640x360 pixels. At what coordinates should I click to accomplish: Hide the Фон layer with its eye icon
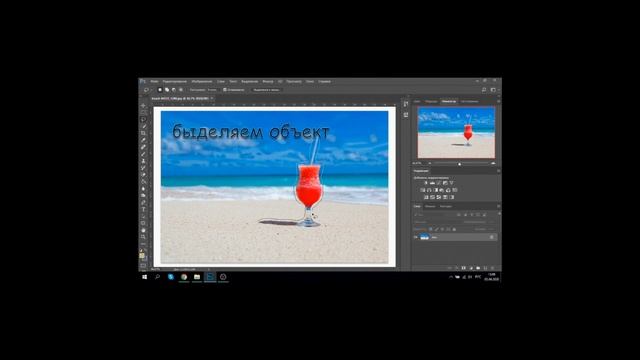coord(416,237)
